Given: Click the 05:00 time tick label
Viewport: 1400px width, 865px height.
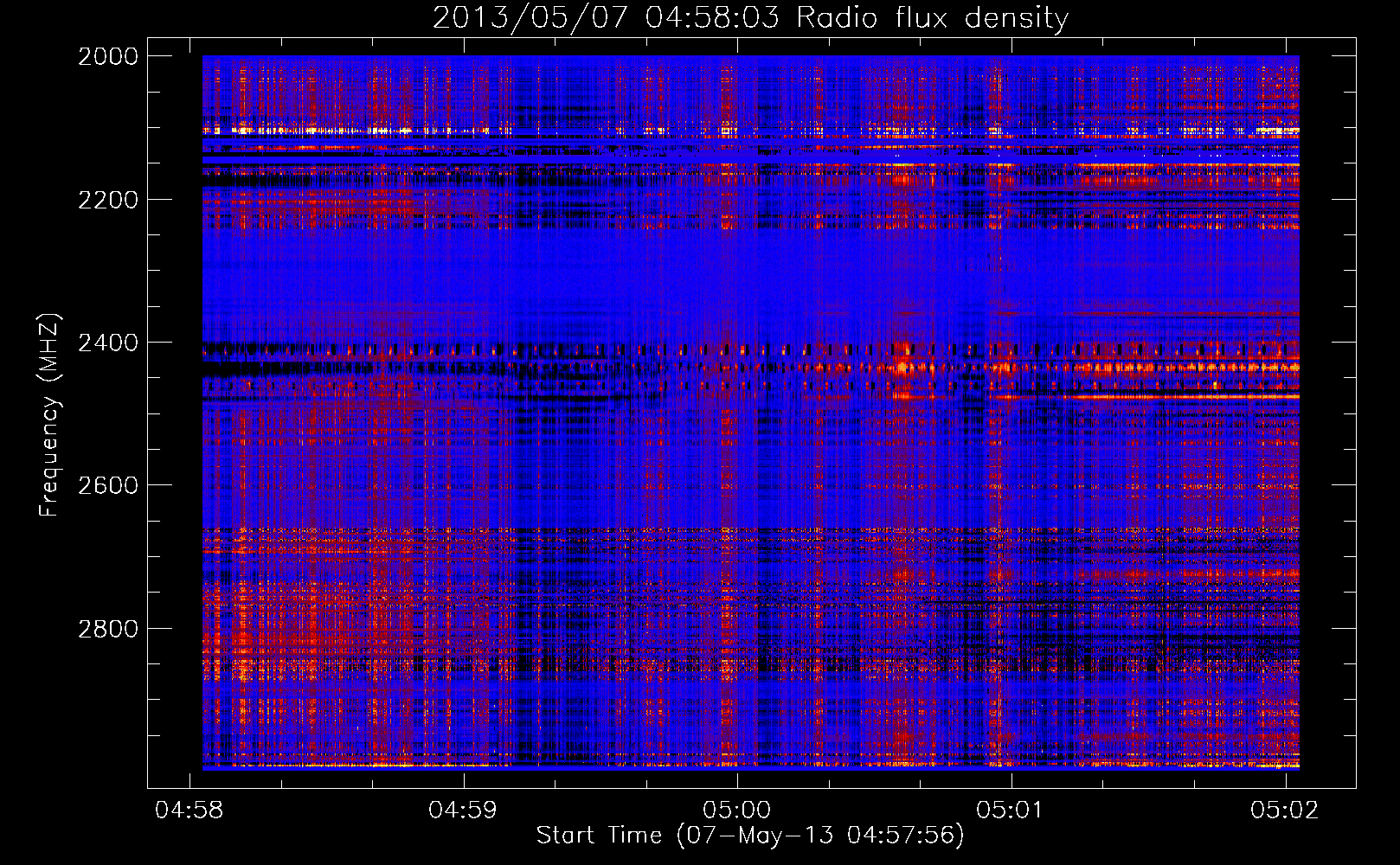Looking at the screenshot, I should tap(736, 810).
